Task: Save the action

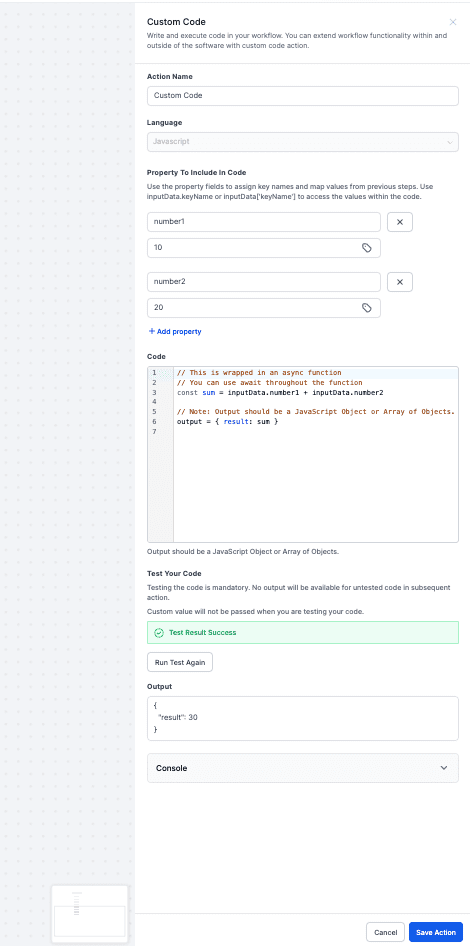Action: (436, 932)
